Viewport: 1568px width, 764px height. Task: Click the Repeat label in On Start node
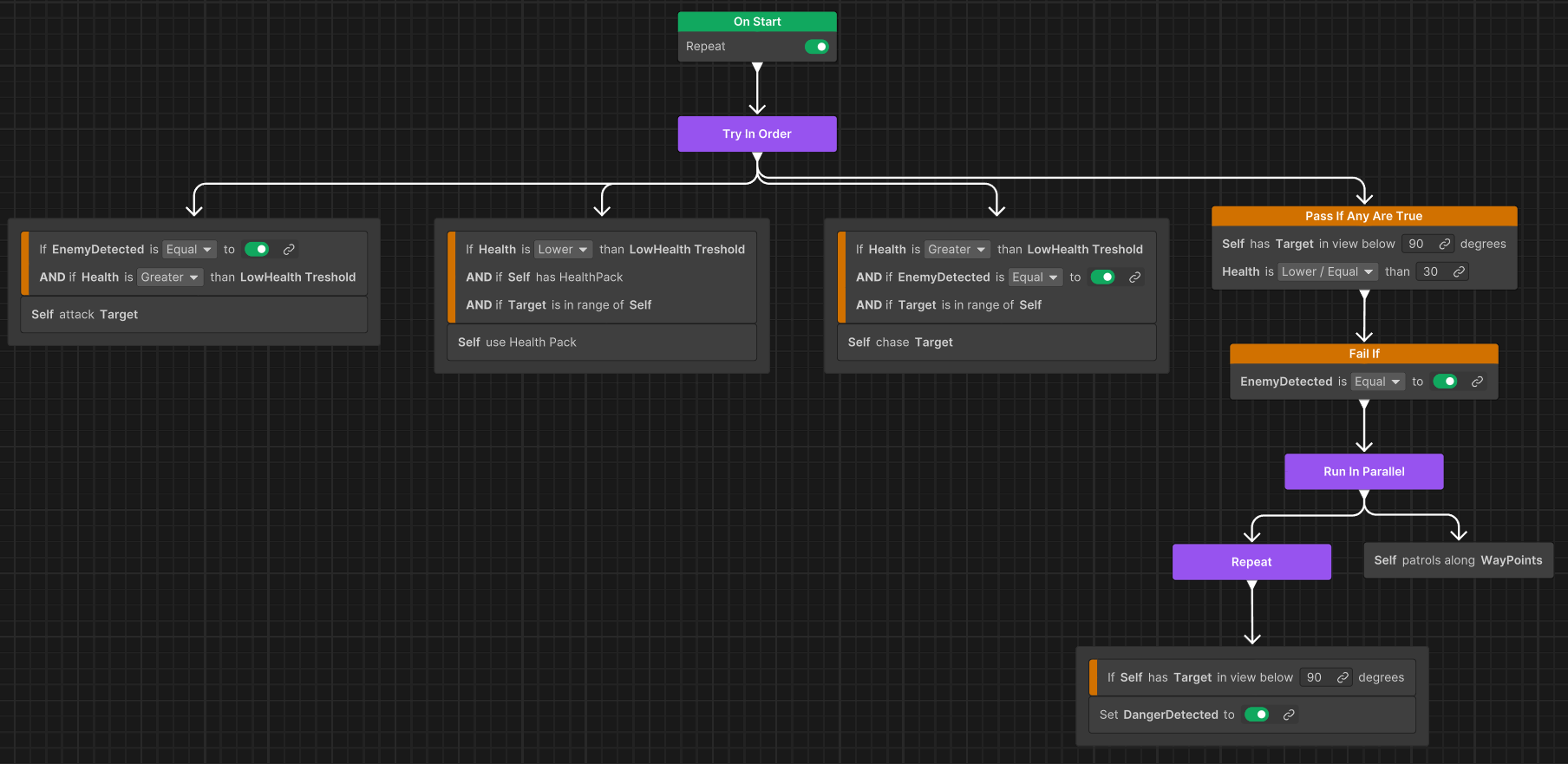tap(705, 47)
